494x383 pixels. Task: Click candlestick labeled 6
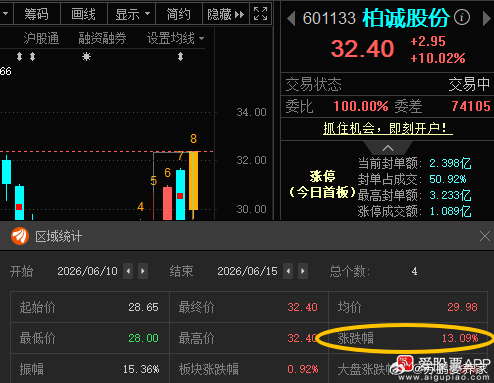click(x=167, y=203)
